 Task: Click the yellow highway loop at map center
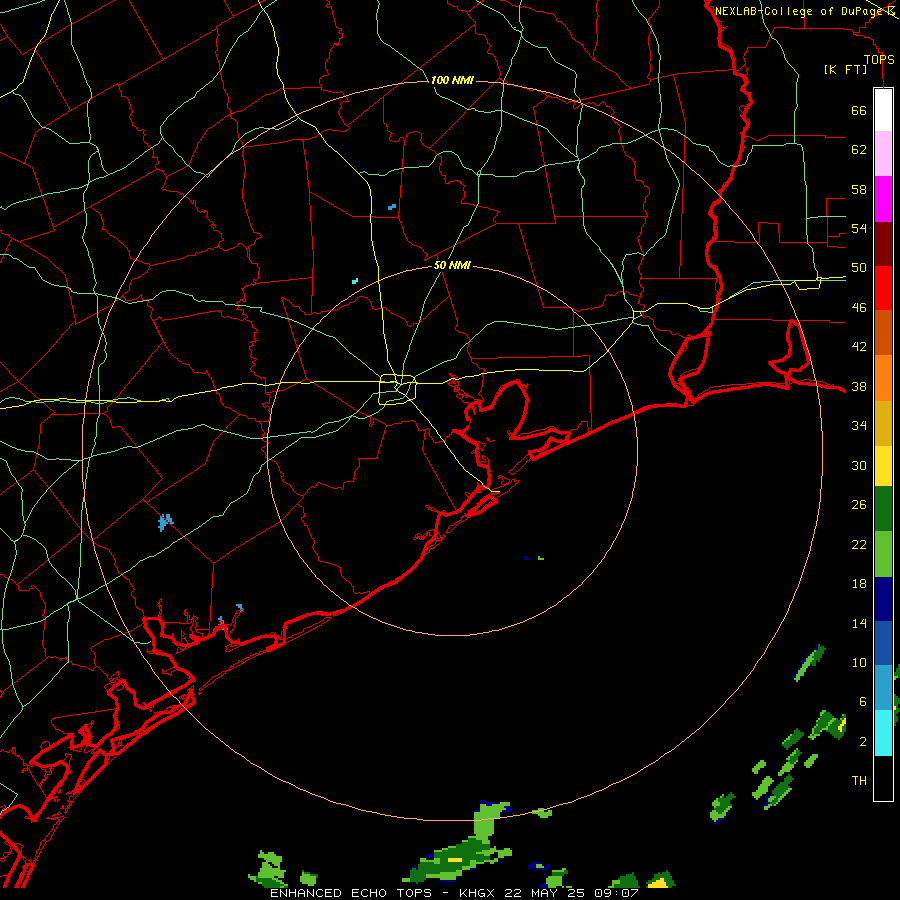pyautogui.click(x=397, y=389)
